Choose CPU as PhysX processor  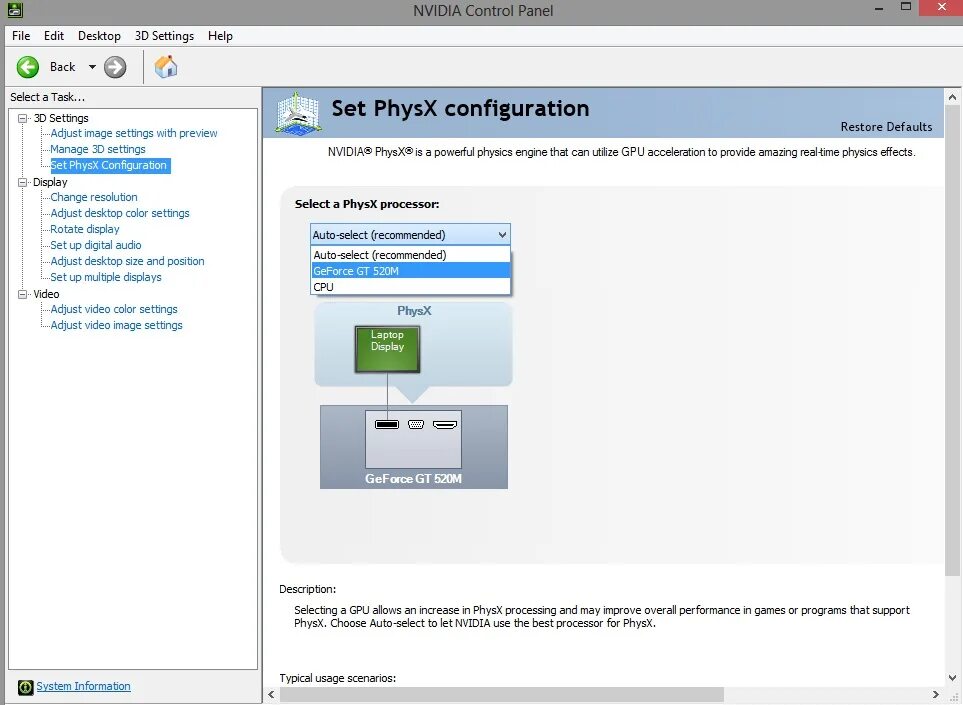click(x=410, y=287)
